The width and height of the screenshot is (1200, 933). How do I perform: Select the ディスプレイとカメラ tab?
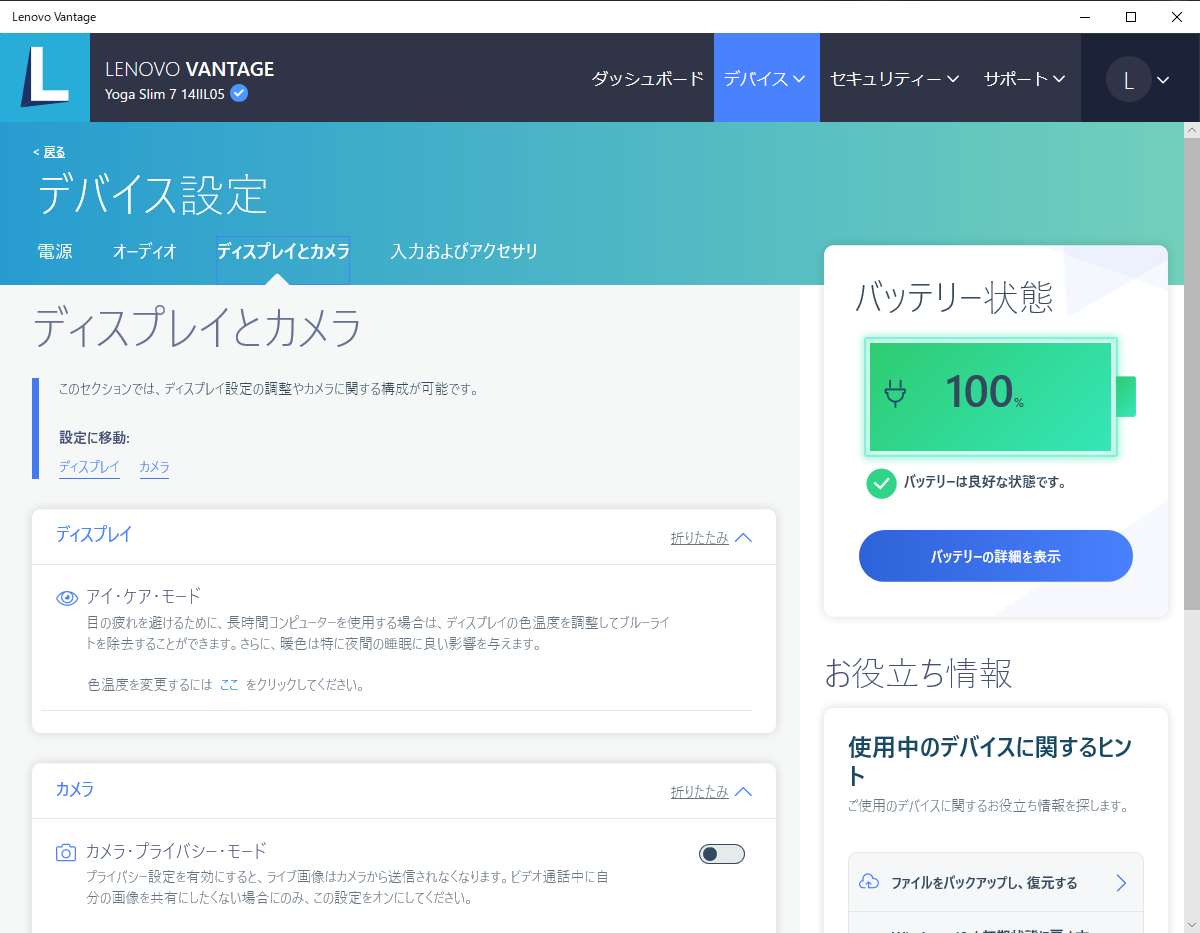[283, 252]
